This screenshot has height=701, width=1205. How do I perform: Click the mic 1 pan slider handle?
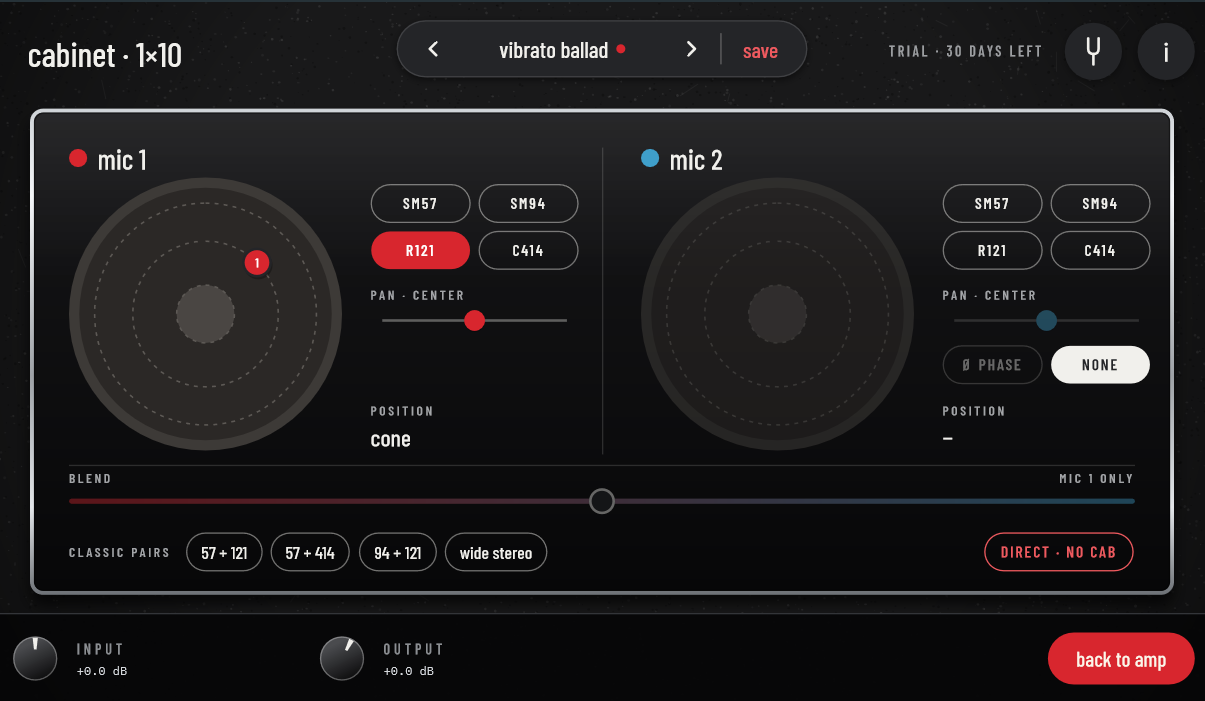pos(475,320)
